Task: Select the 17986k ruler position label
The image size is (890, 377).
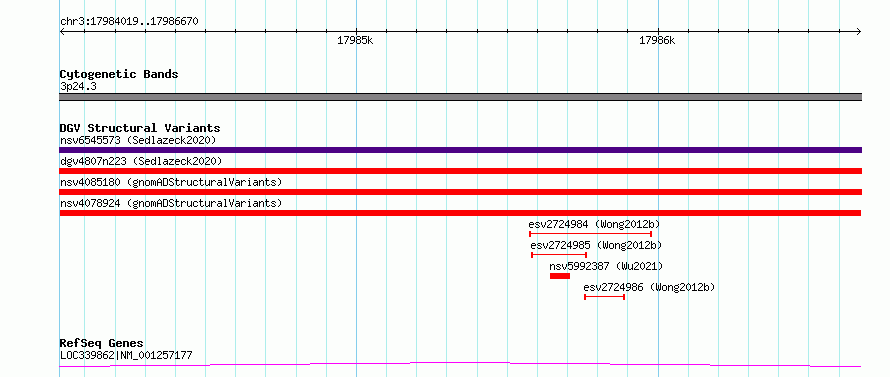Action: pos(657,40)
